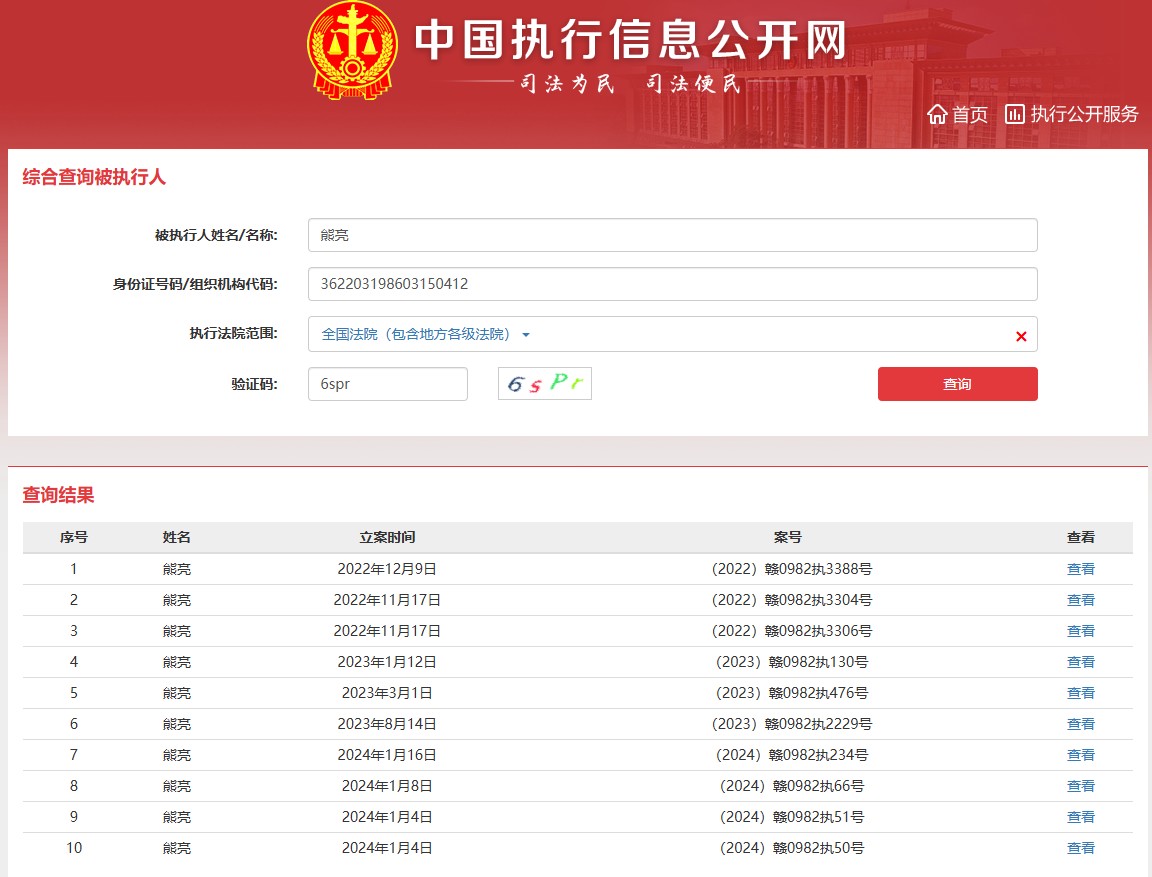Focus the 被执行人姓名/名称 input field
The height and width of the screenshot is (877, 1152).
672,235
